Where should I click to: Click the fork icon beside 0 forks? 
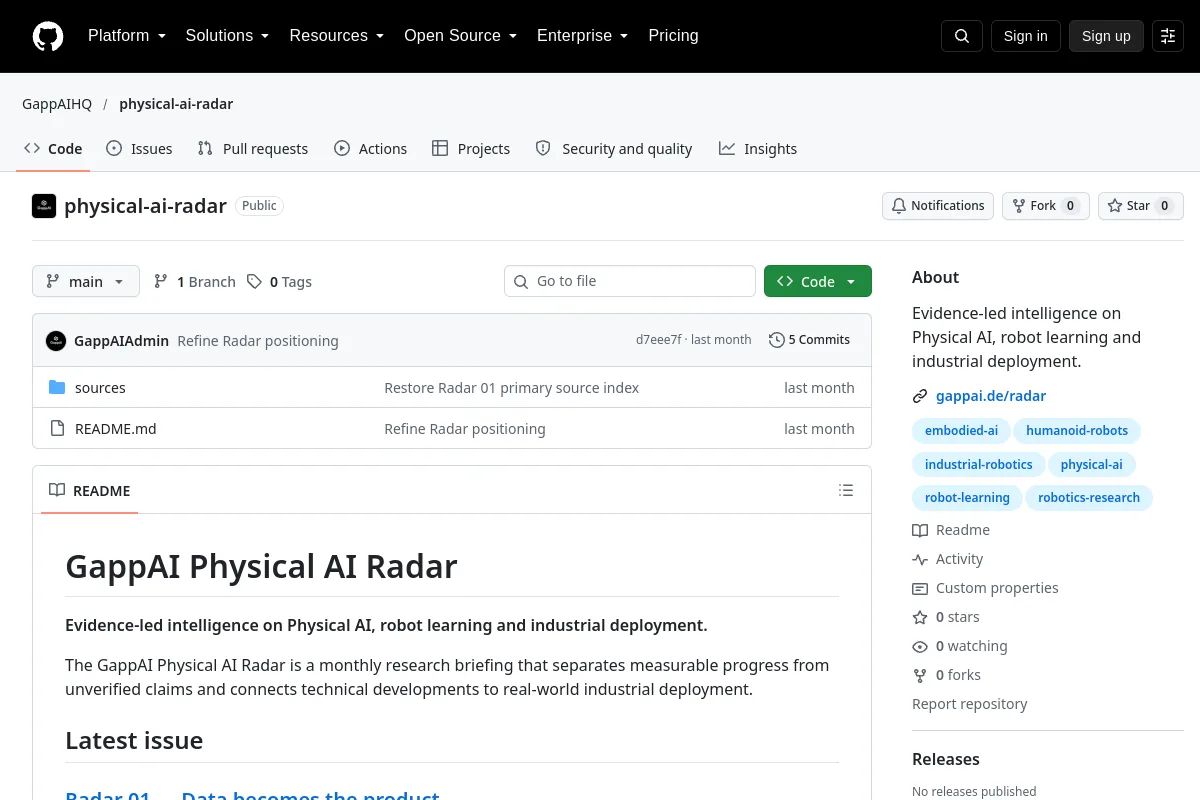click(920, 675)
